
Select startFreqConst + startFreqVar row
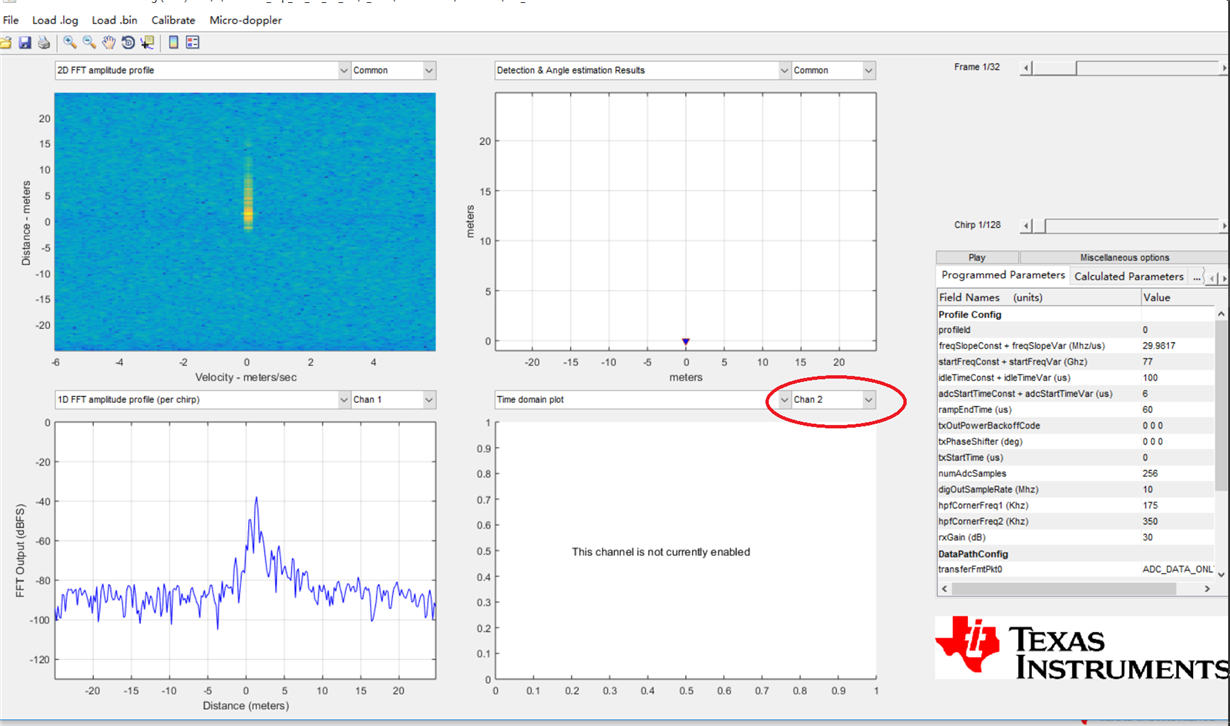click(x=1076, y=361)
